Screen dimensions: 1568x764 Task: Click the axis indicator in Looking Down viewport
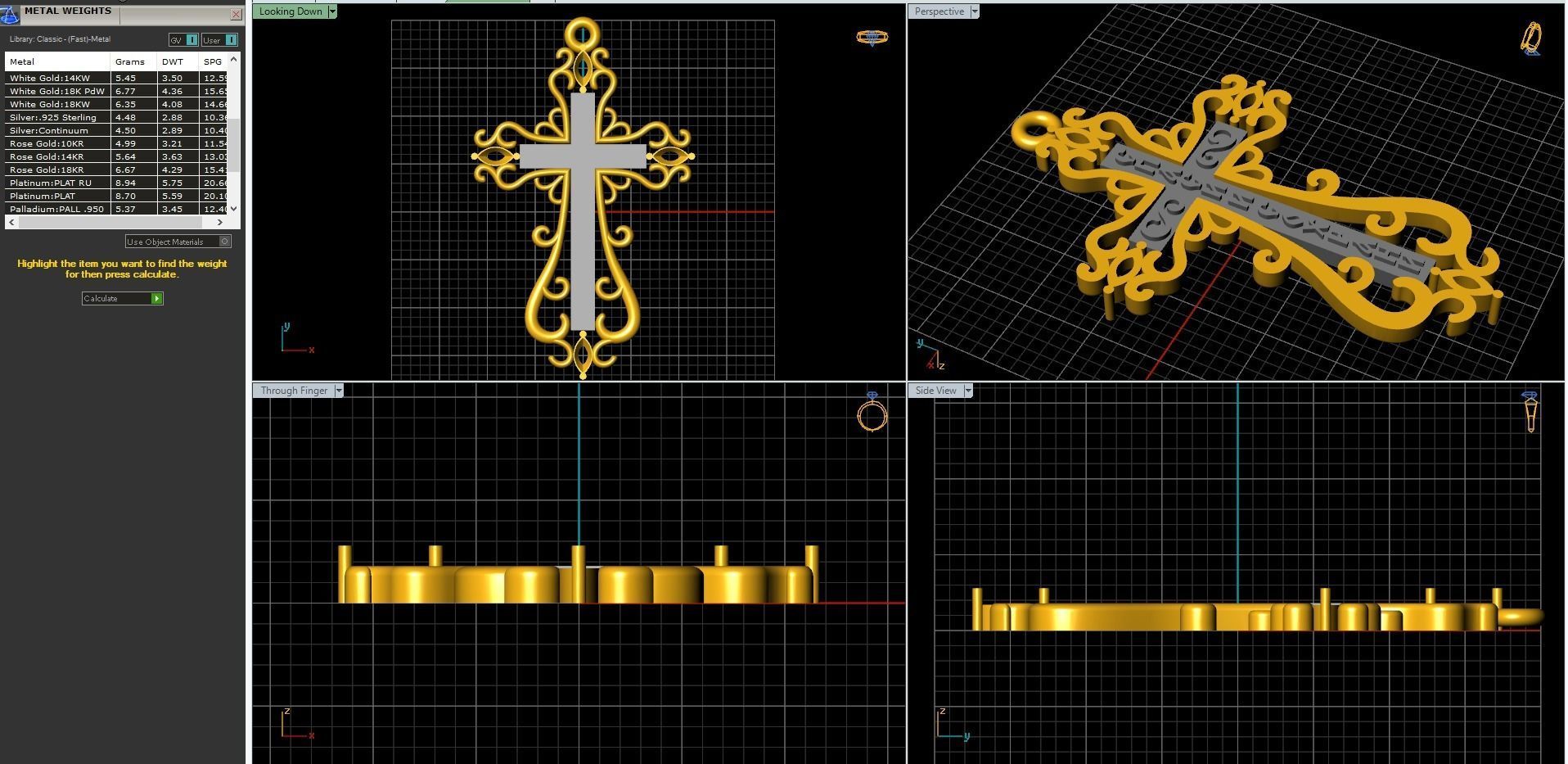tap(297, 339)
